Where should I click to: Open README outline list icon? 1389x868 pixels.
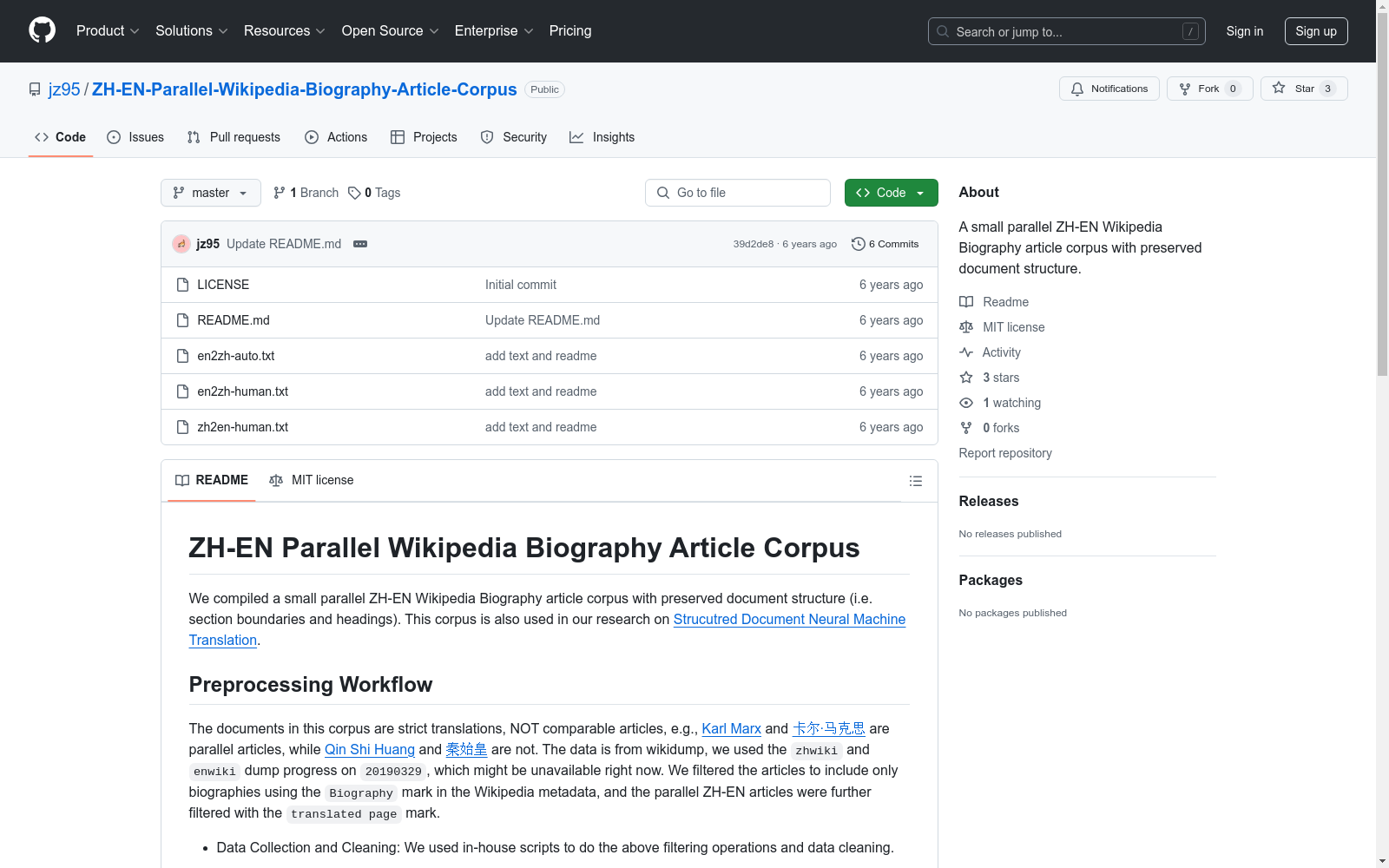916,481
